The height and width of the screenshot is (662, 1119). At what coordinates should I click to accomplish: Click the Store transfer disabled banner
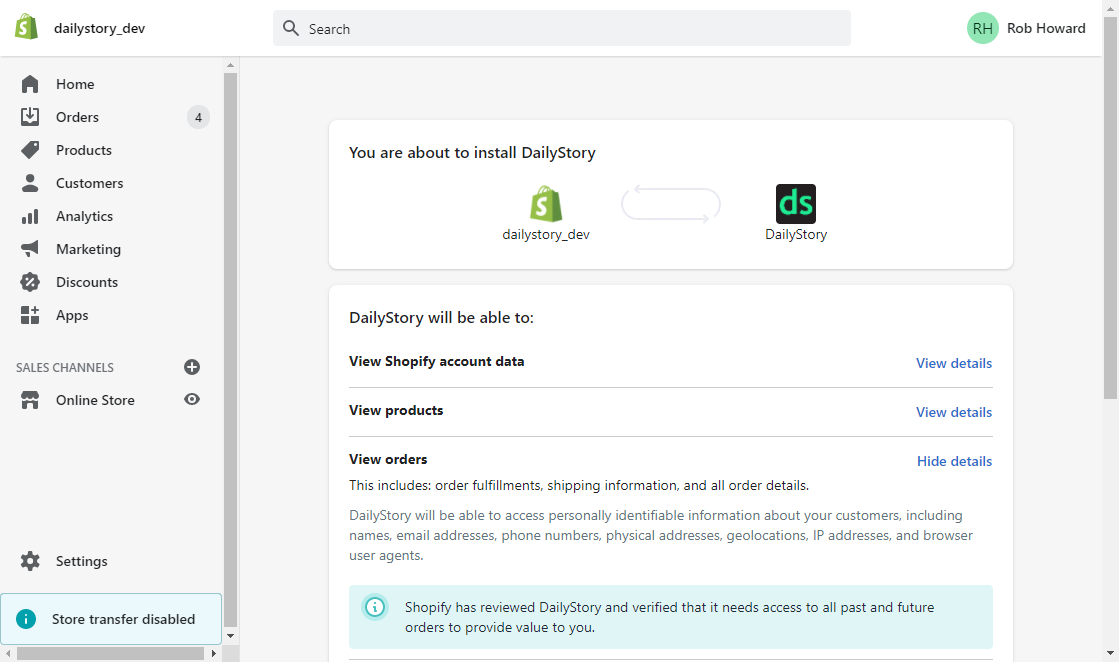[111, 619]
